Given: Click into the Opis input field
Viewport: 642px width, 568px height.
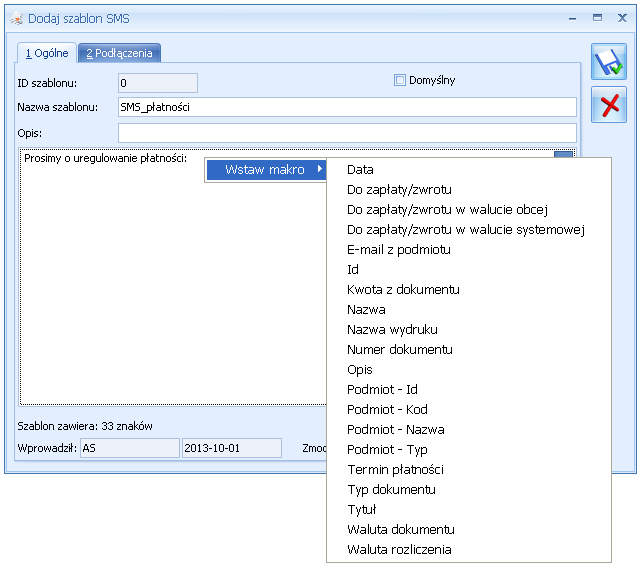Looking at the screenshot, I should [x=347, y=133].
